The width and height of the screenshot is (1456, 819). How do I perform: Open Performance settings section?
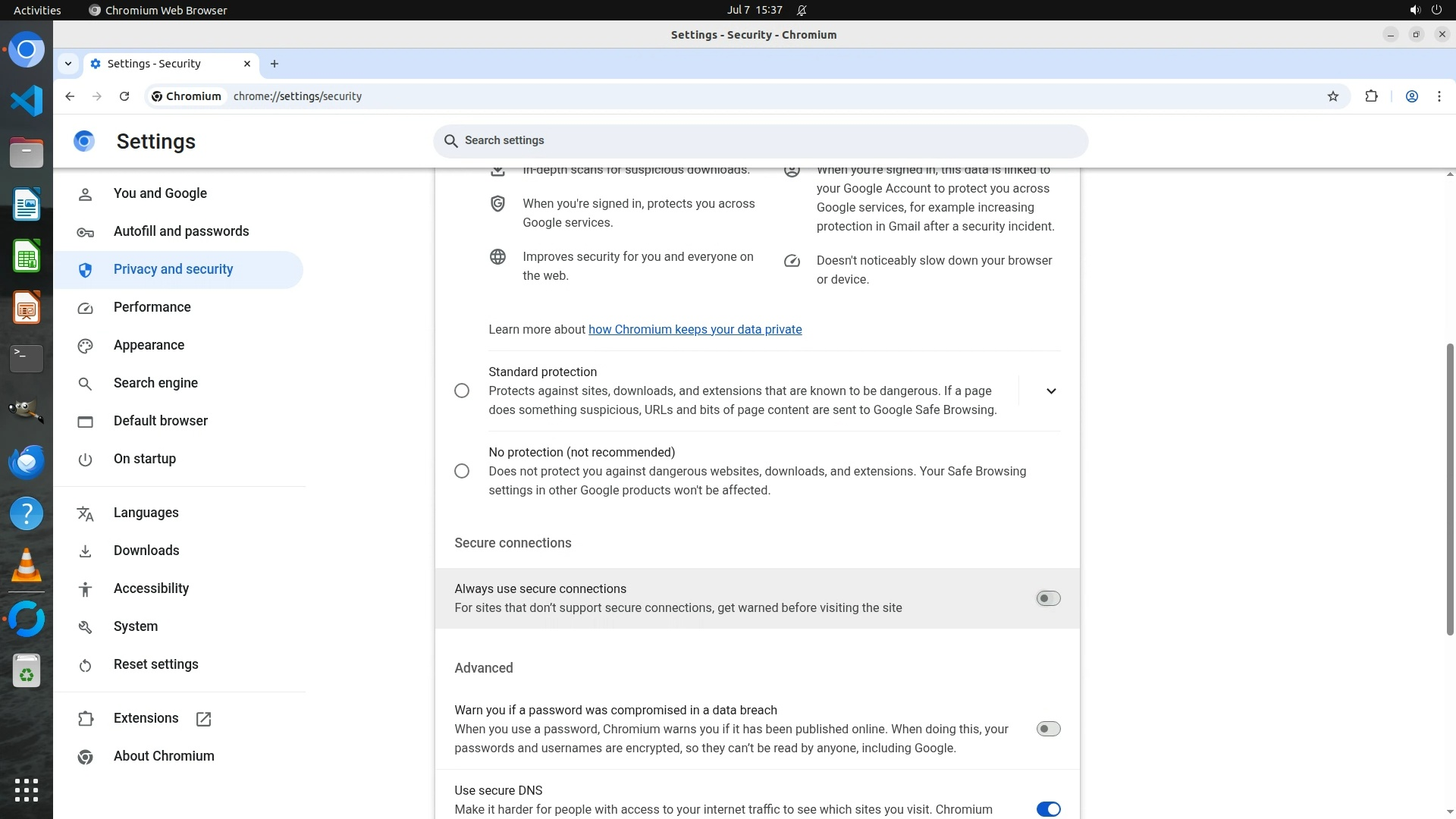(152, 307)
